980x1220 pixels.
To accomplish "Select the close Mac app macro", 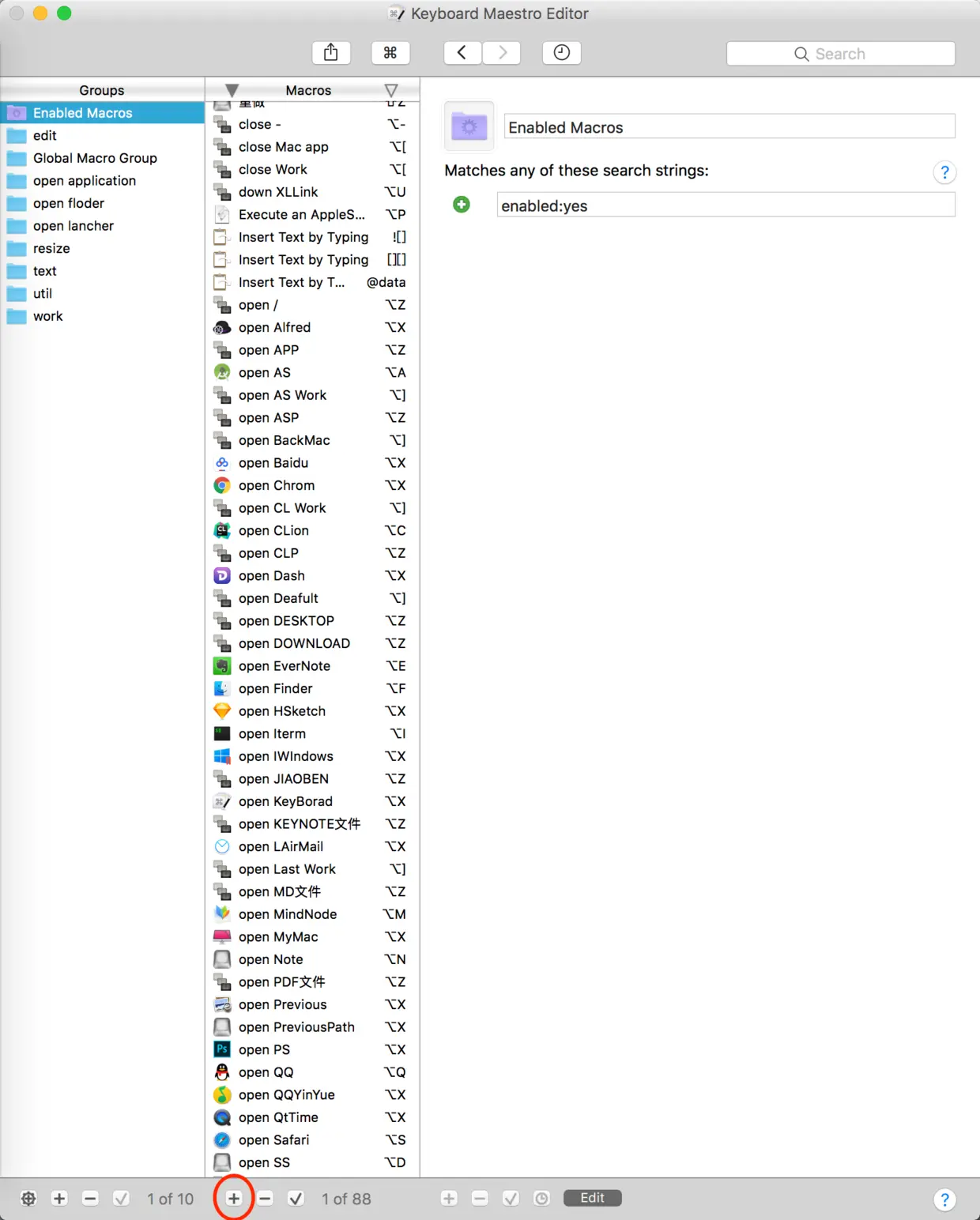I will (x=312, y=147).
